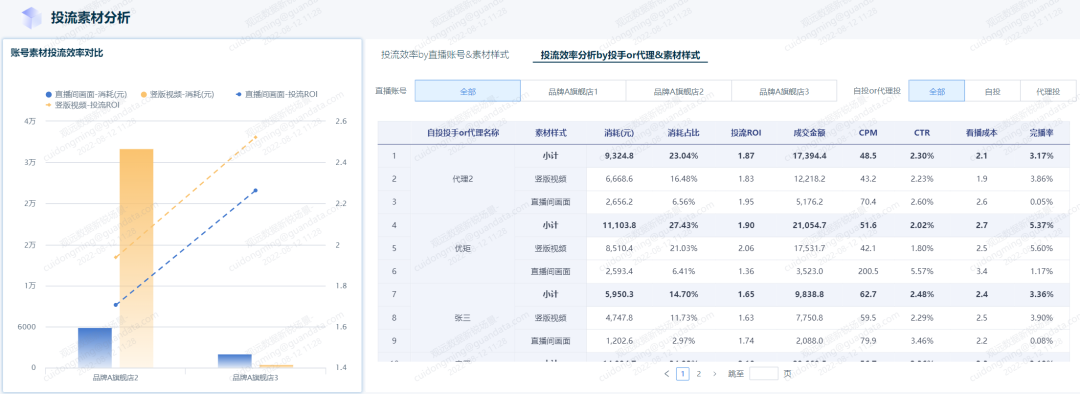Toggle the 直播间画面-投流ROI legend item
The image size is (1080, 394).
pos(277,94)
